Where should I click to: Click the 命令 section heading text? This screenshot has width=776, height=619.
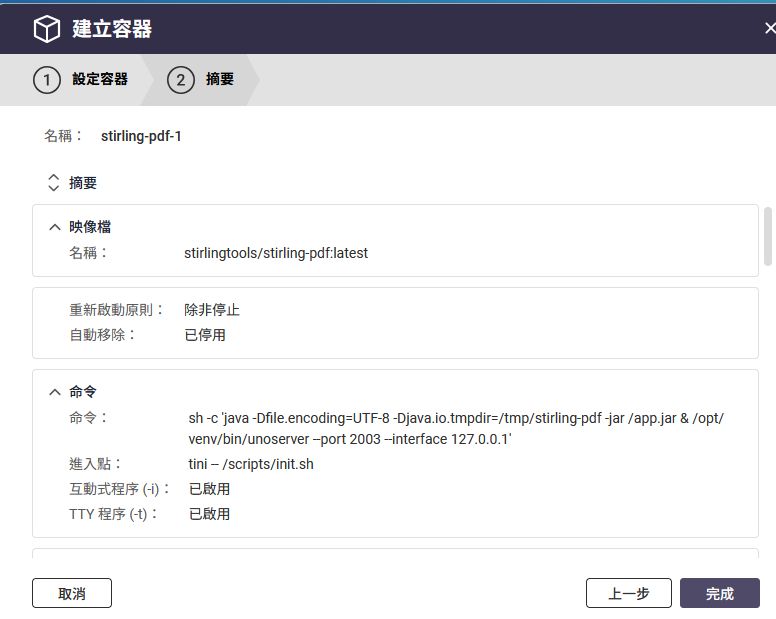[x=83, y=392]
